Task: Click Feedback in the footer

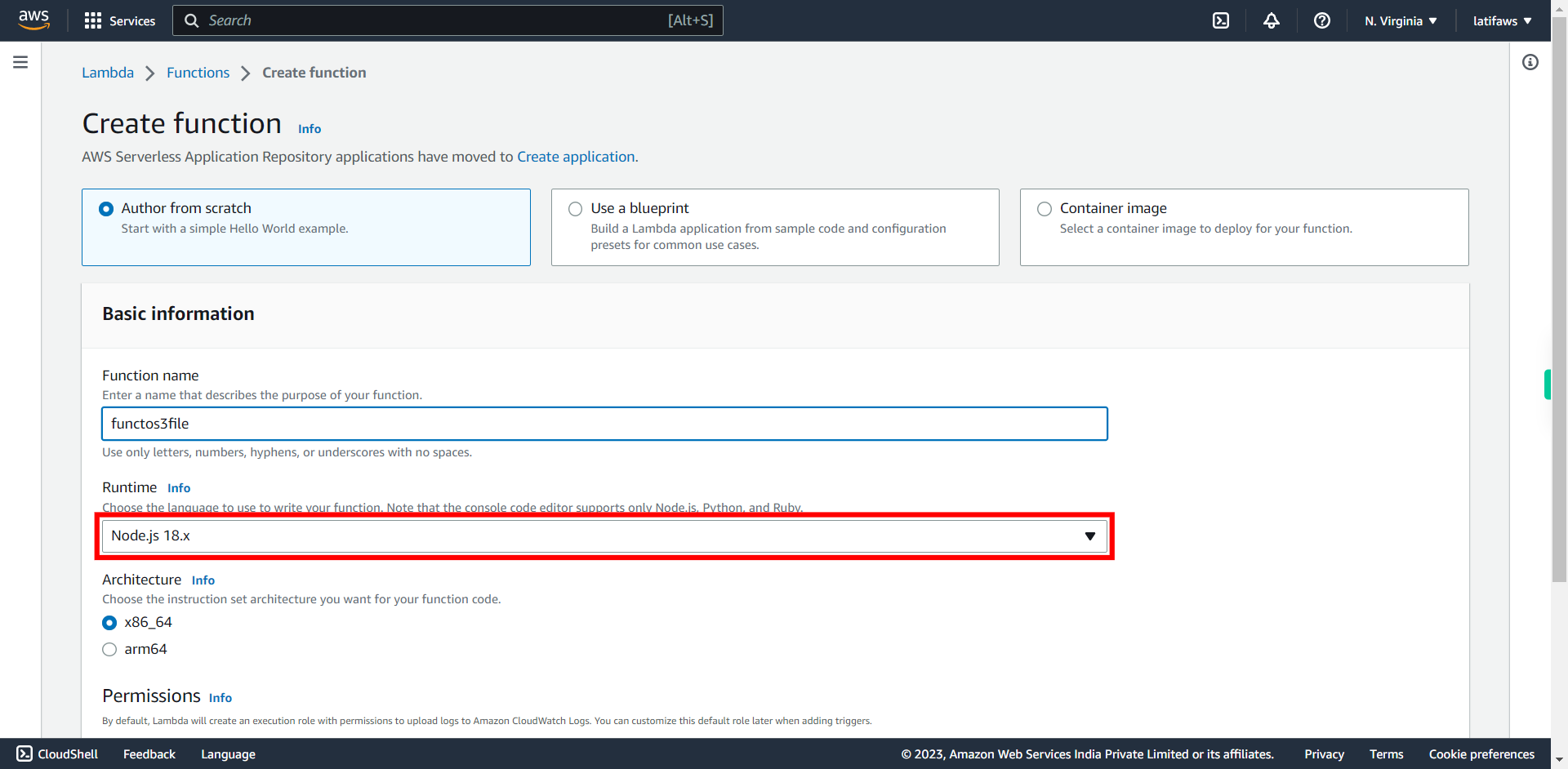Action: (x=149, y=754)
